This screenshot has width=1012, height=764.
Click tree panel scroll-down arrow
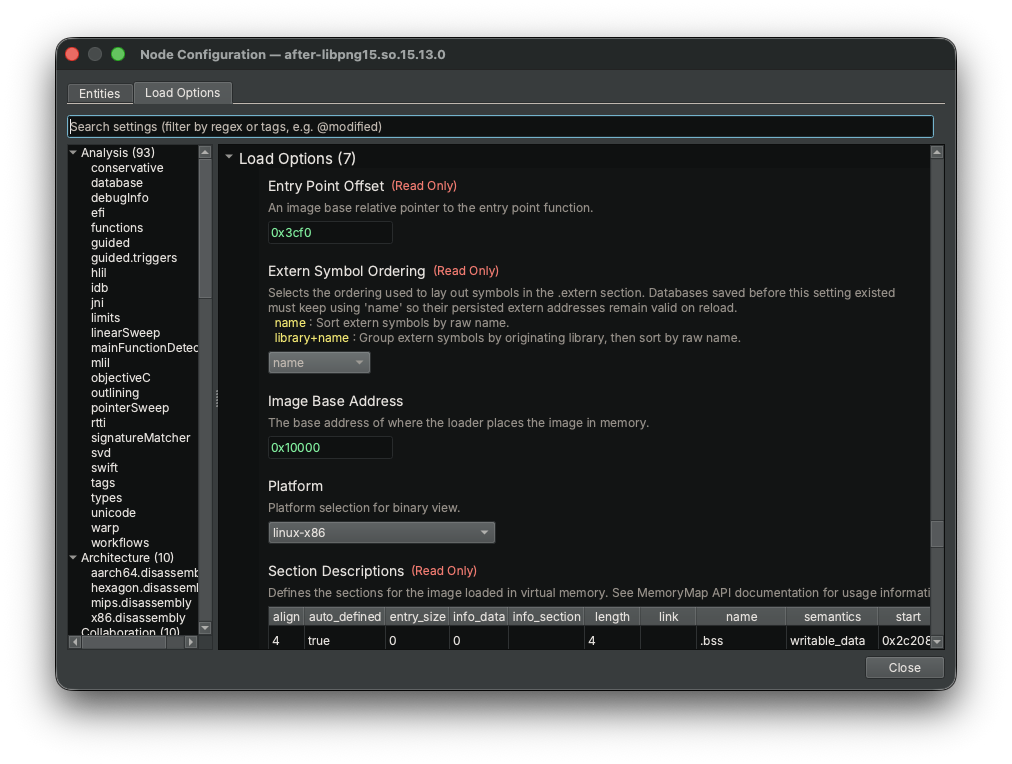(x=205, y=628)
